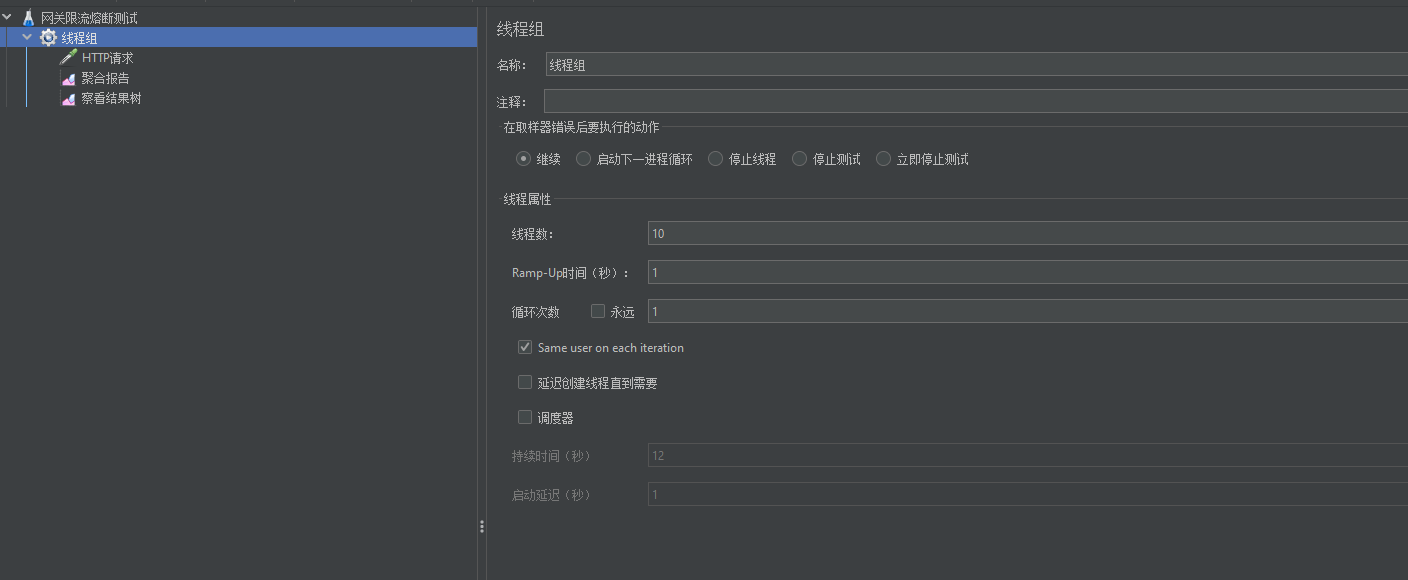Click the 持续时间（秒） label

(x=552, y=456)
